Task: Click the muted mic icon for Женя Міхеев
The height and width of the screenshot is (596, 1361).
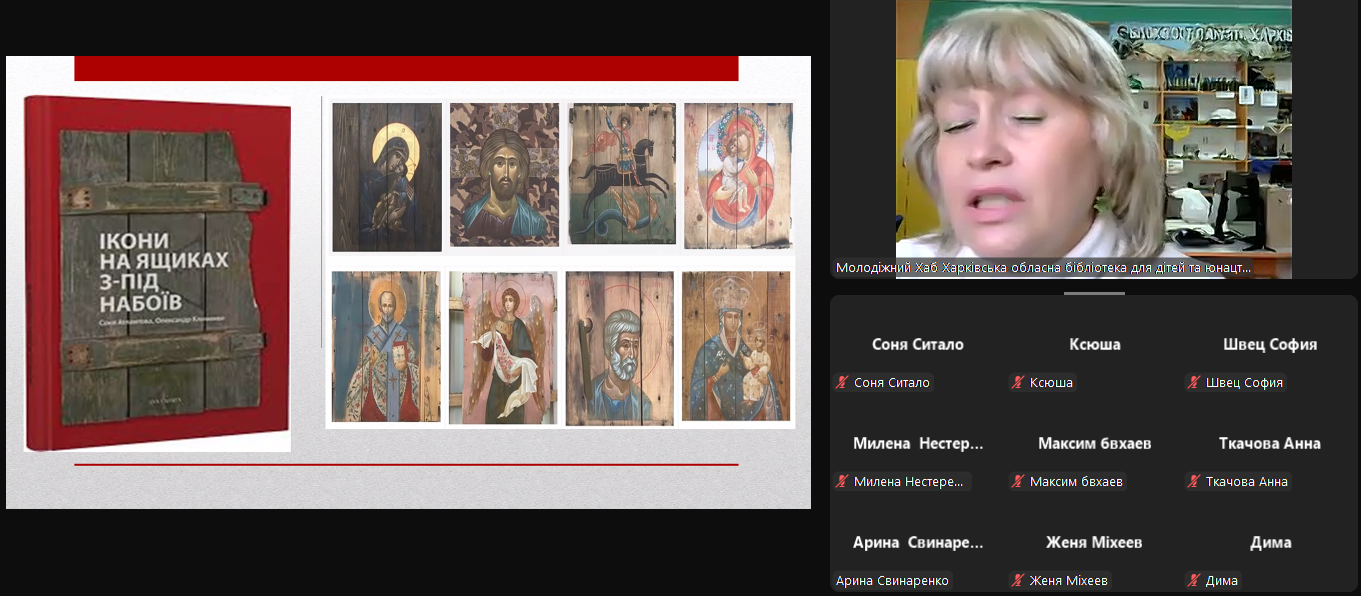Action: [1018, 581]
